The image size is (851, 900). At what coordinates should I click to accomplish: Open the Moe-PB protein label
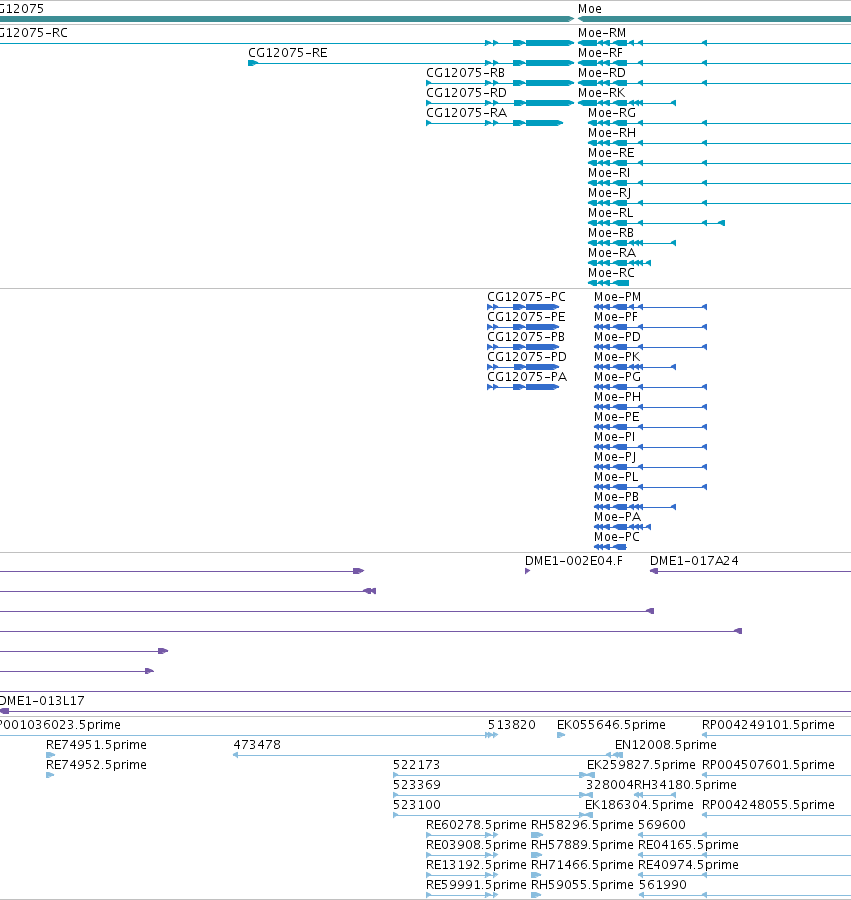point(616,498)
